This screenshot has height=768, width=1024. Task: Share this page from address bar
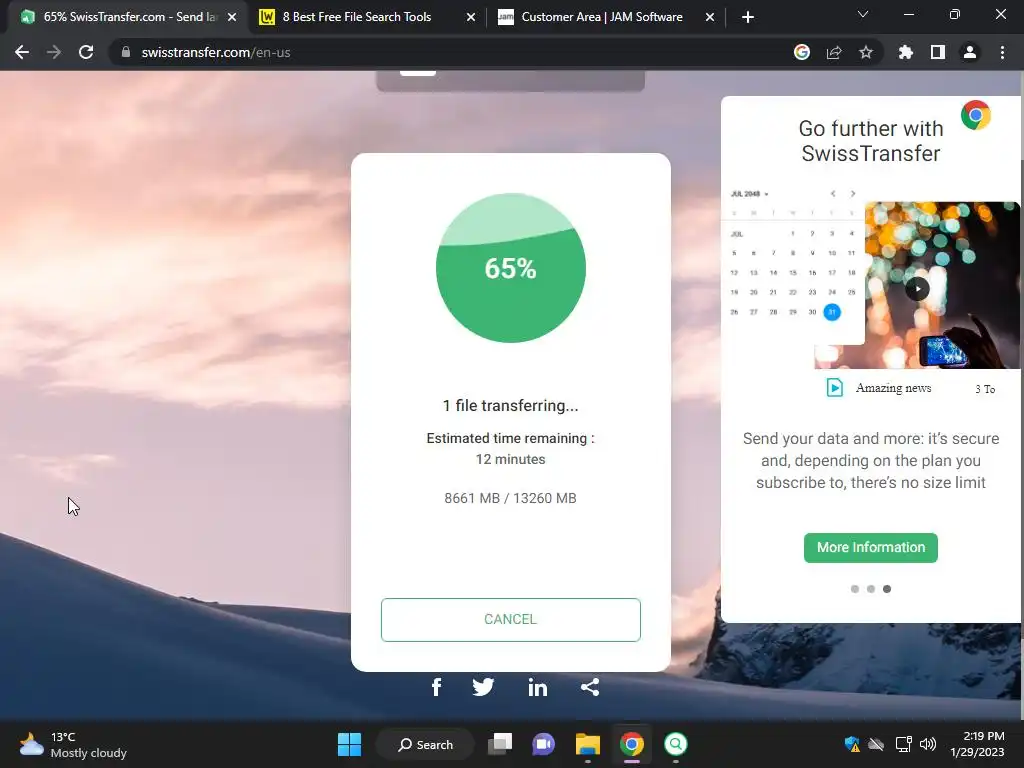point(834,52)
